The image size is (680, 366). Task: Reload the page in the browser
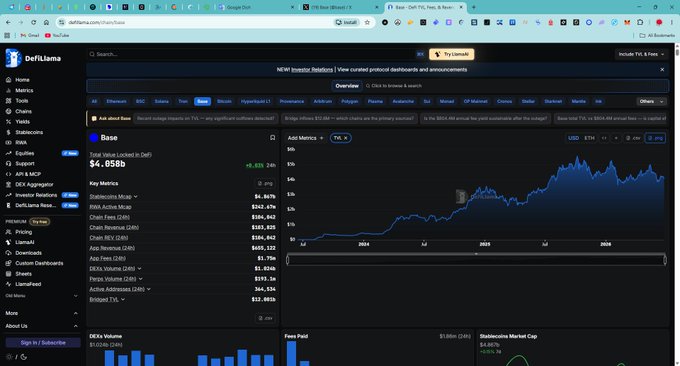click(x=33, y=22)
